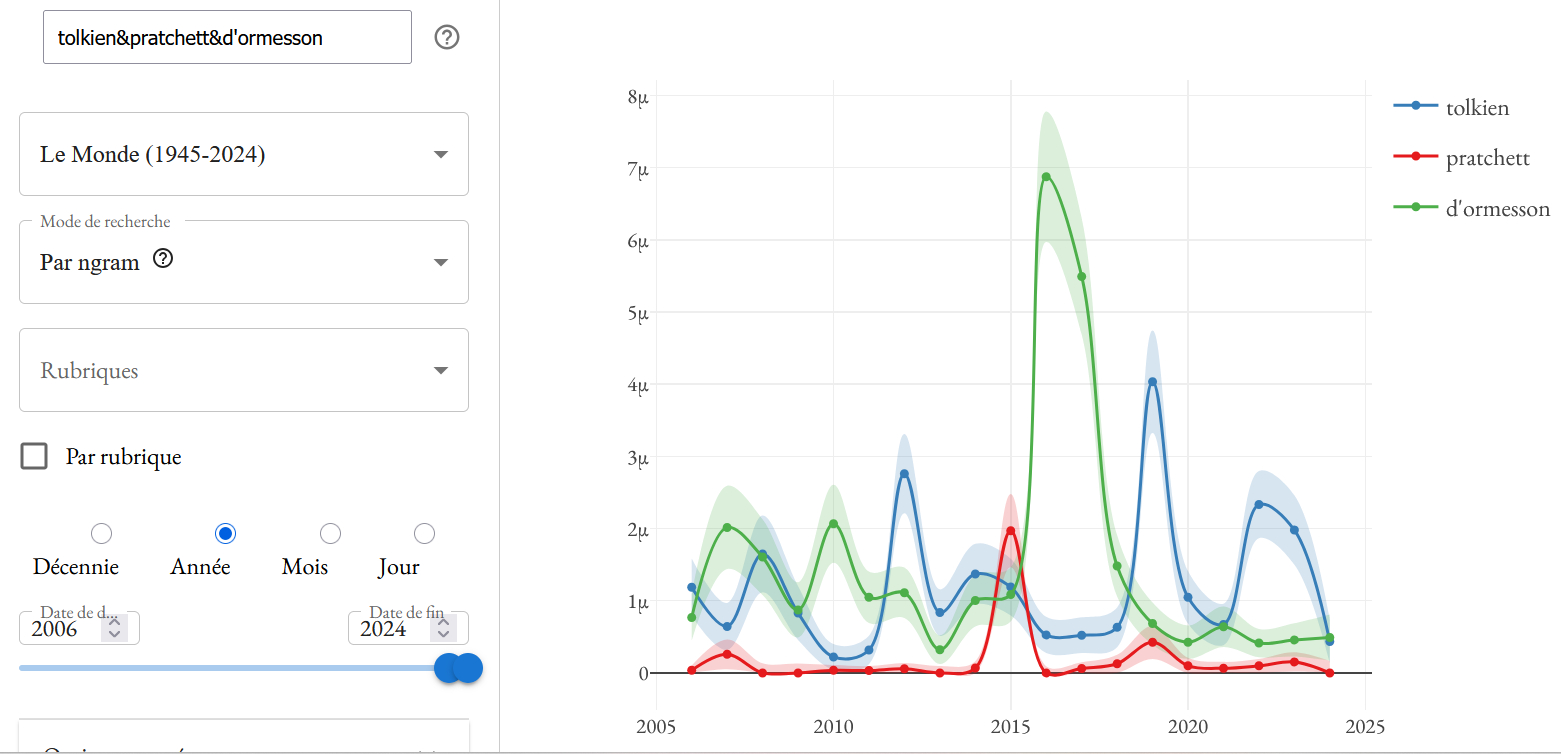This screenshot has height=754, width=1561.
Task: Choose the "Jour" radio button
Action: click(424, 534)
